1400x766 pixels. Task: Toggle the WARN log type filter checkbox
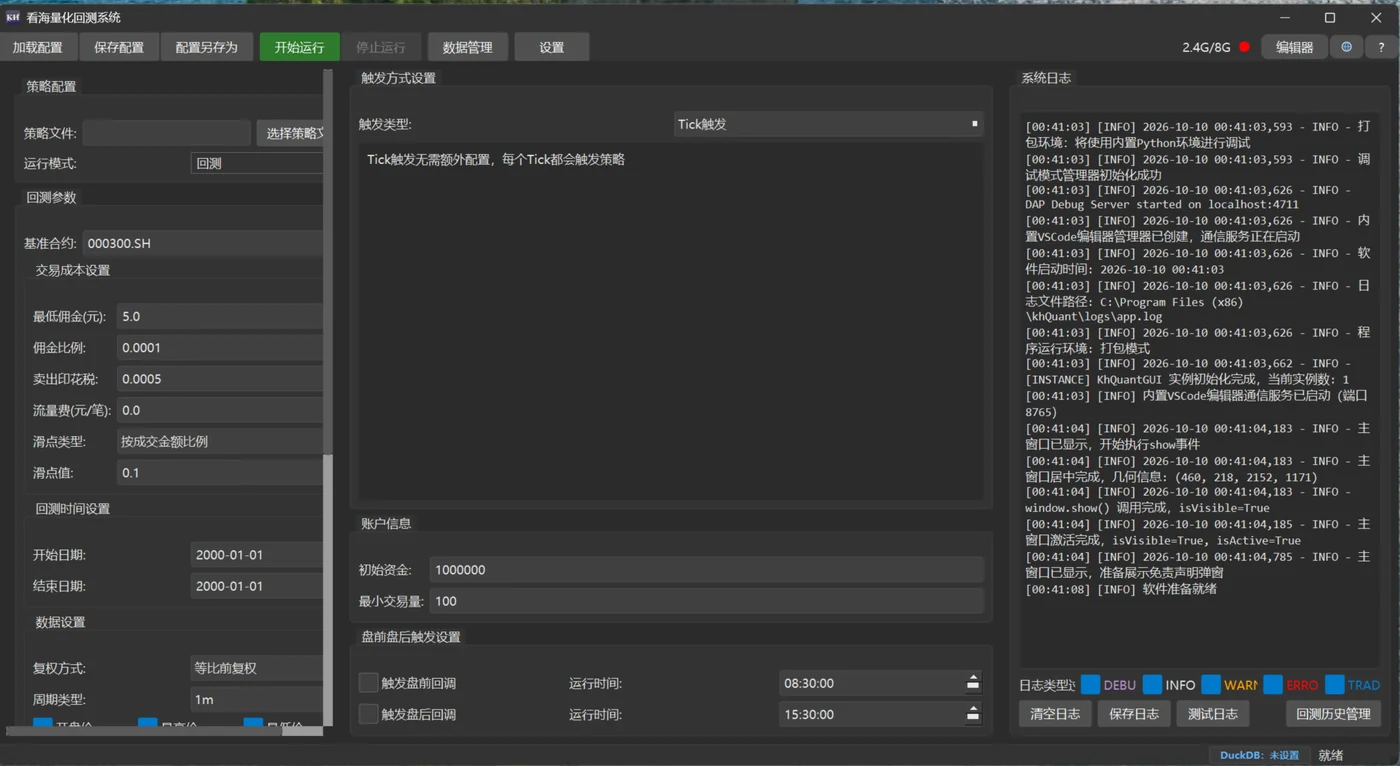pos(1211,685)
